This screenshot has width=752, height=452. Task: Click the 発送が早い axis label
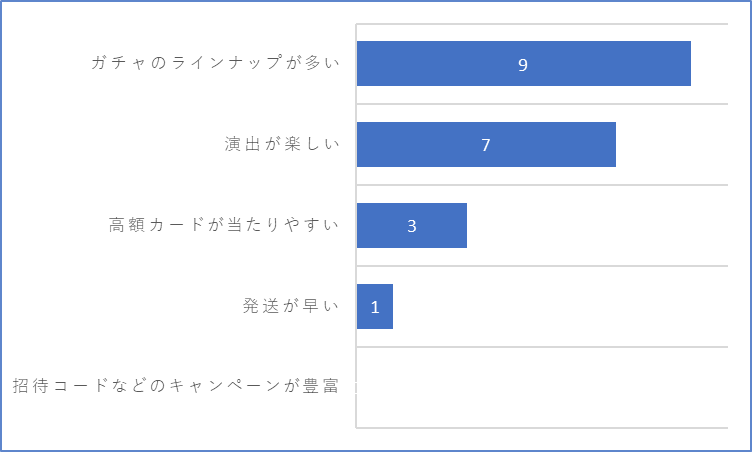tap(291, 306)
